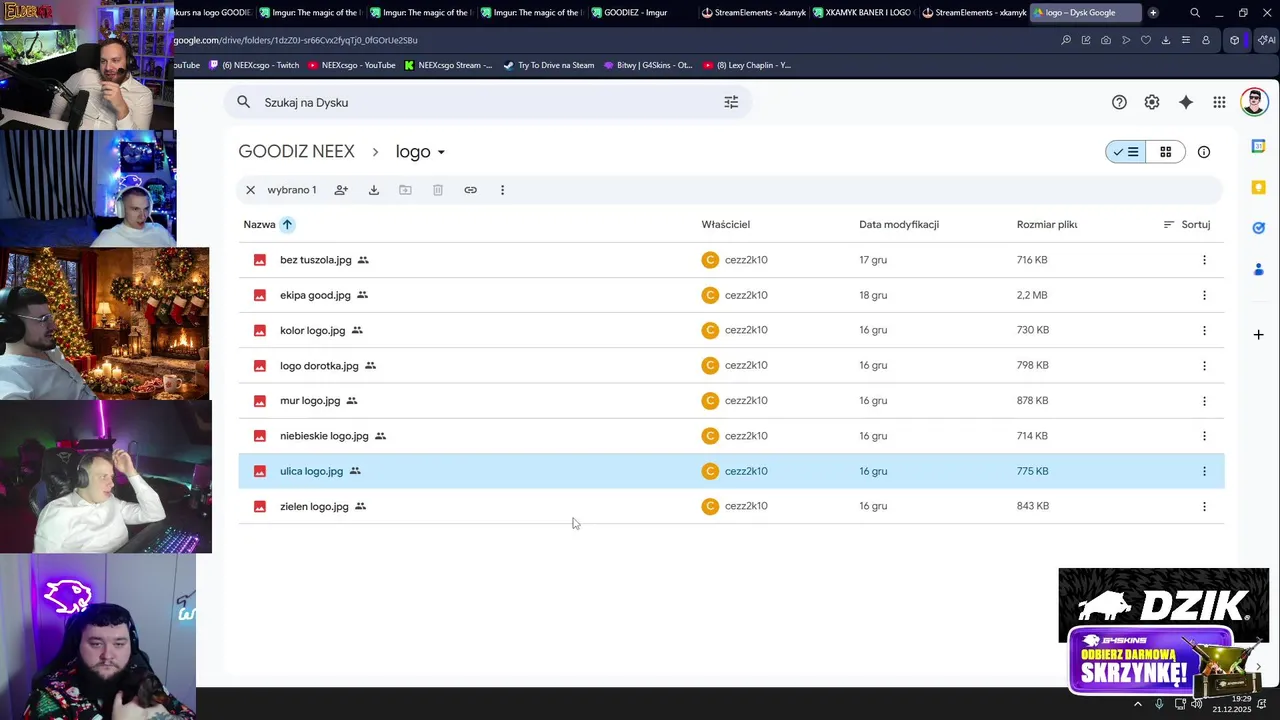Click the share (add person) icon in toolbar
Image resolution: width=1280 pixels, height=720 pixels.
click(x=341, y=190)
